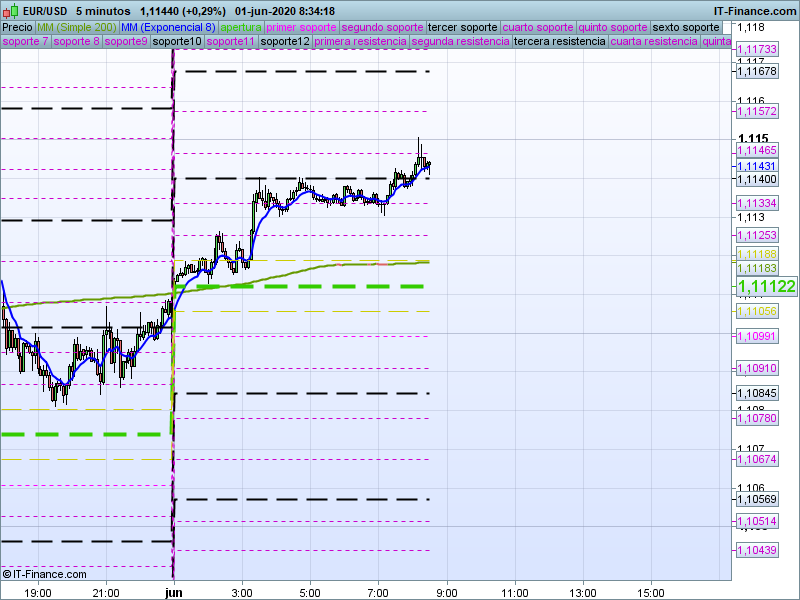
Task: Click the 9:00 time axis label
Action: (x=447, y=593)
